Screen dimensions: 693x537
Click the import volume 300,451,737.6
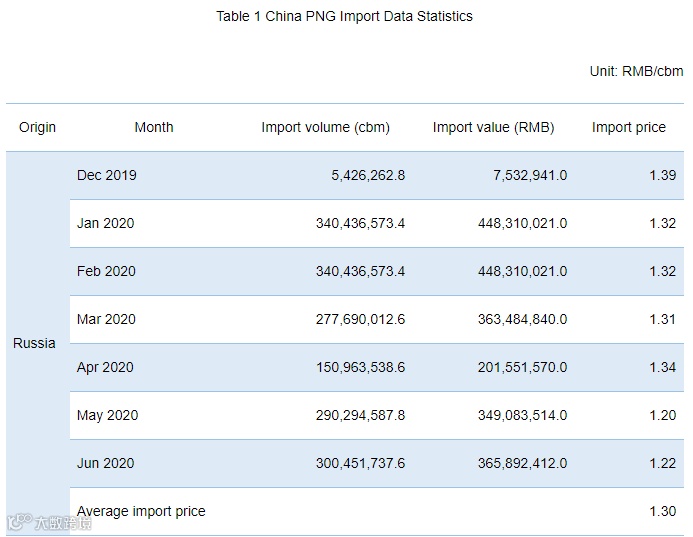[360, 464]
